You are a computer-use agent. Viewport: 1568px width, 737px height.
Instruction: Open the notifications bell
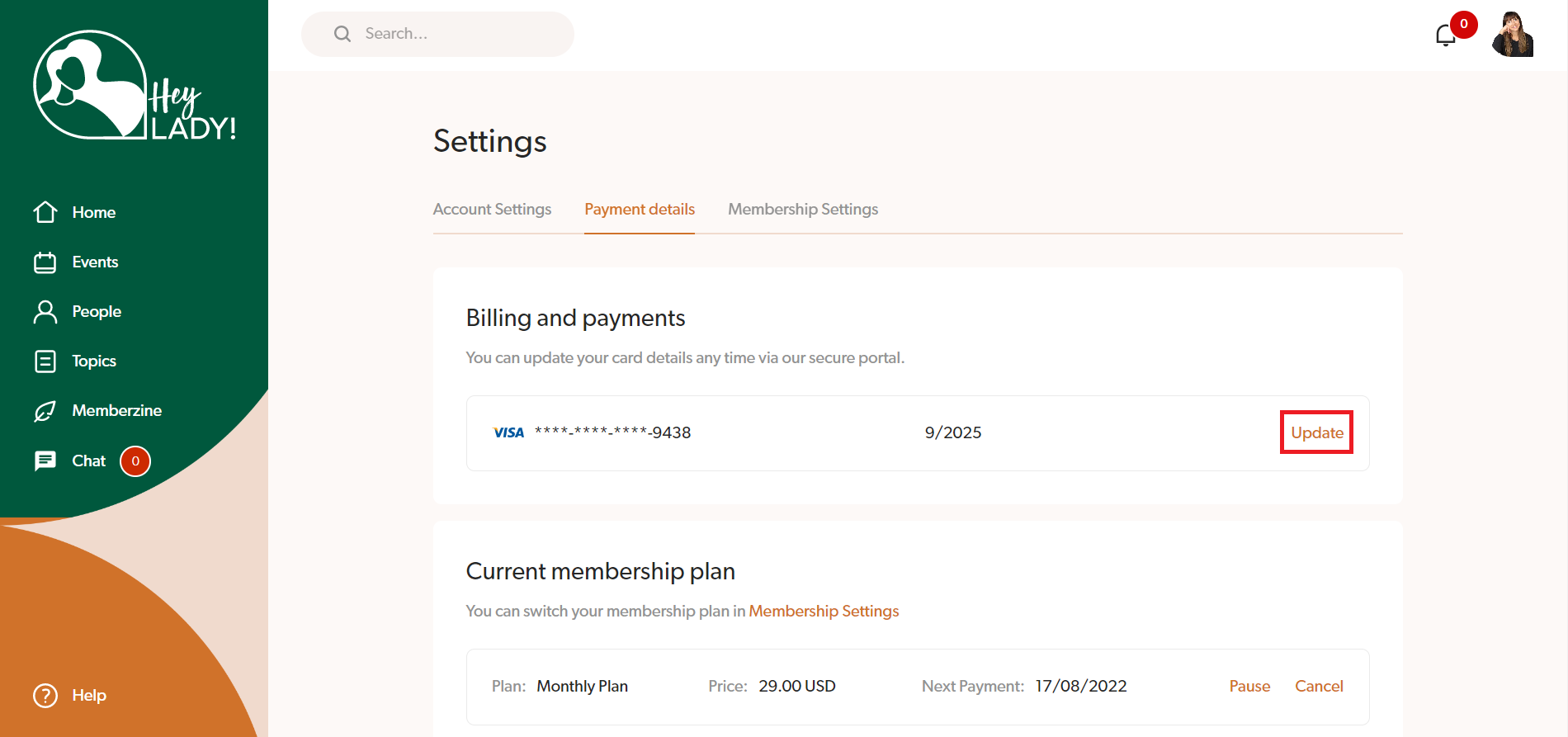tap(1445, 35)
